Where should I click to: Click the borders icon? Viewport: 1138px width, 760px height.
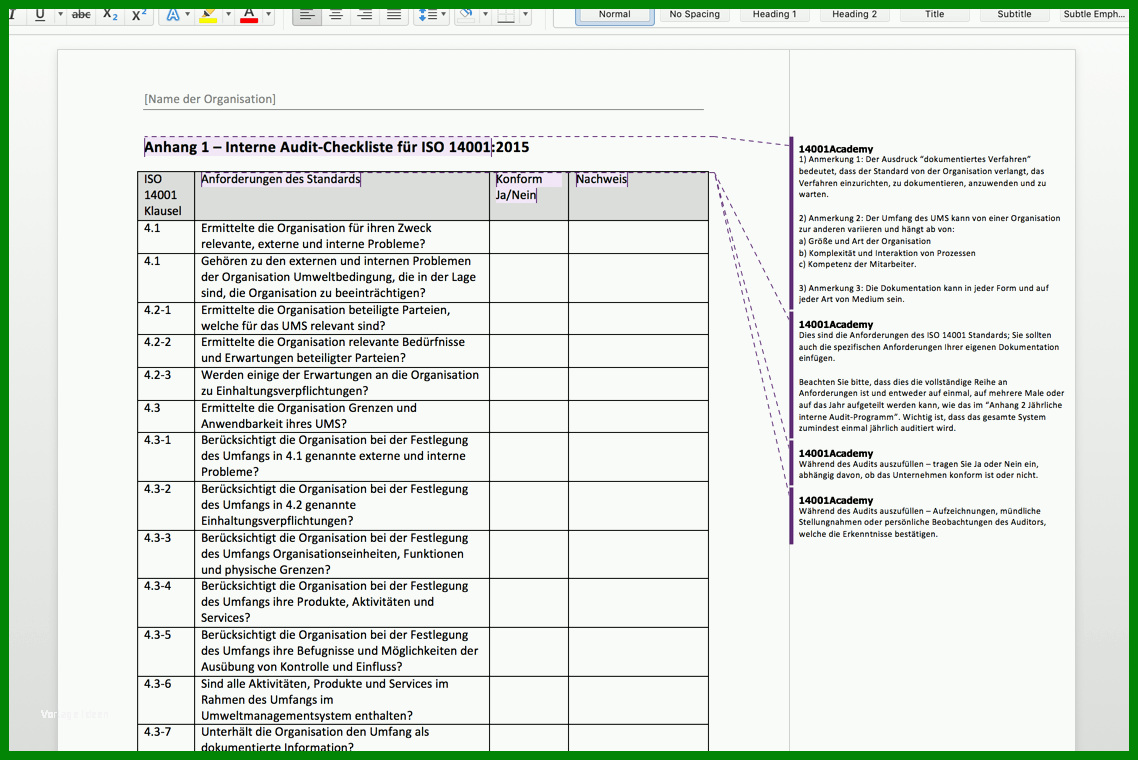(507, 14)
